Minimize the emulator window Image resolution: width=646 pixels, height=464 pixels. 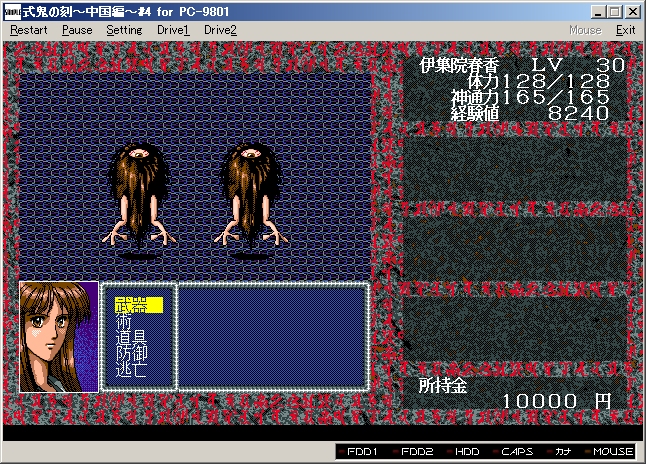pyautogui.click(x=598, y=12)
